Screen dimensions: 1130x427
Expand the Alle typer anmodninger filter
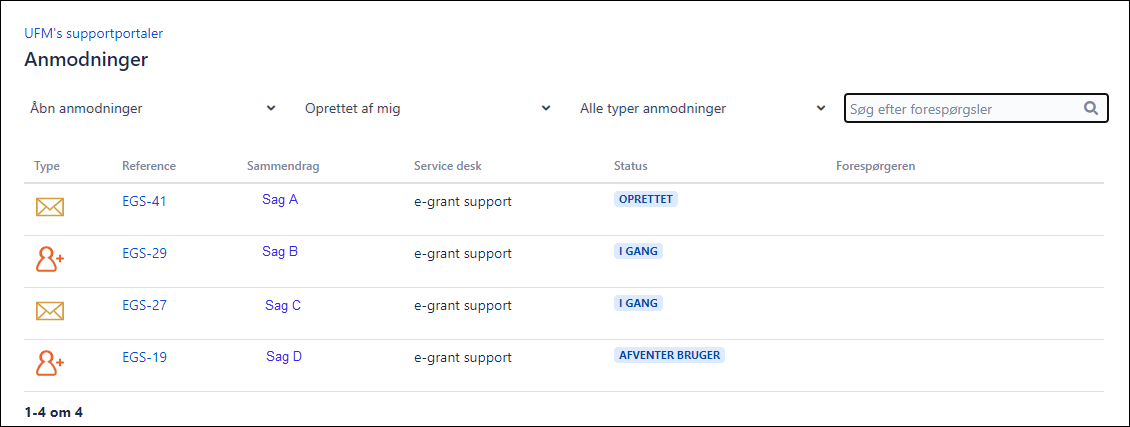702,108
